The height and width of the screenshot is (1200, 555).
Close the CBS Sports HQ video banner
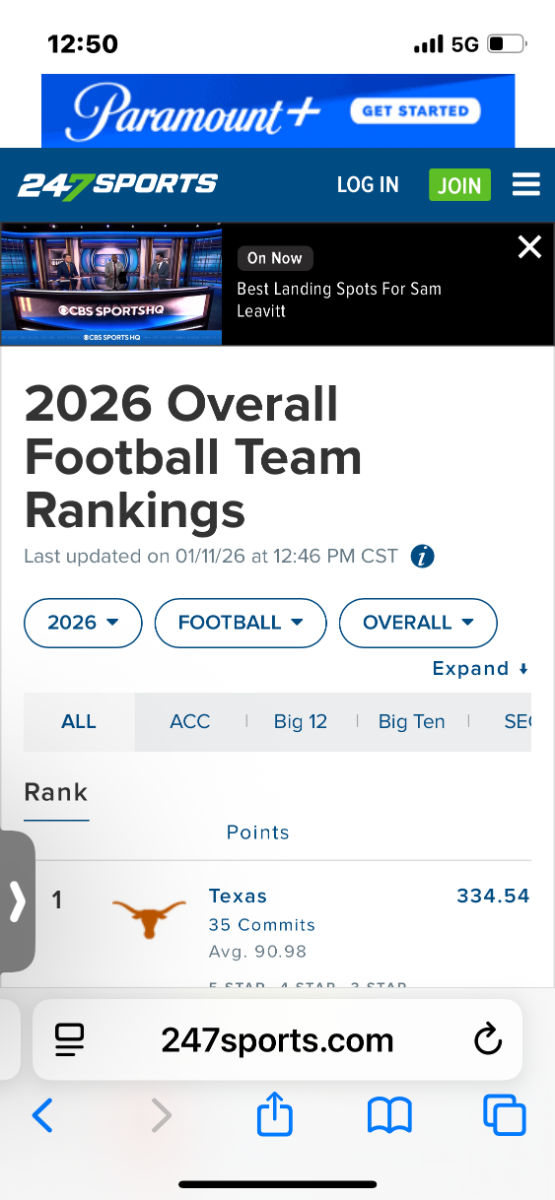(x=529, y=247)
